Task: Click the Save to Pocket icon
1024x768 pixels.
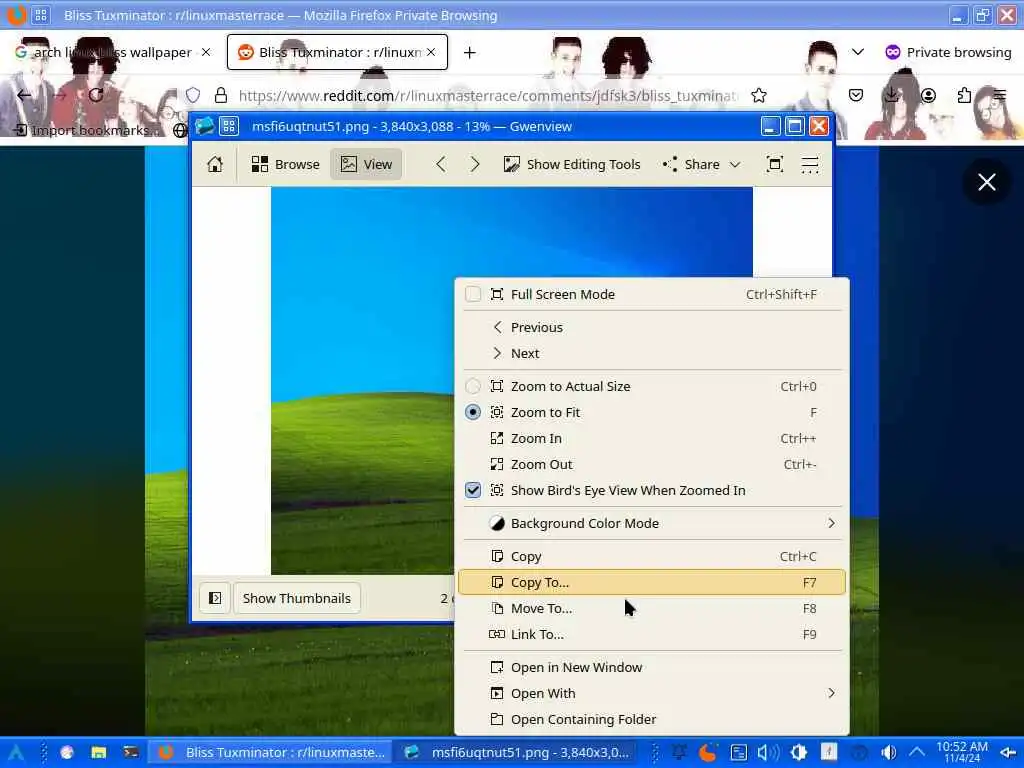Action: coord(856,95)
